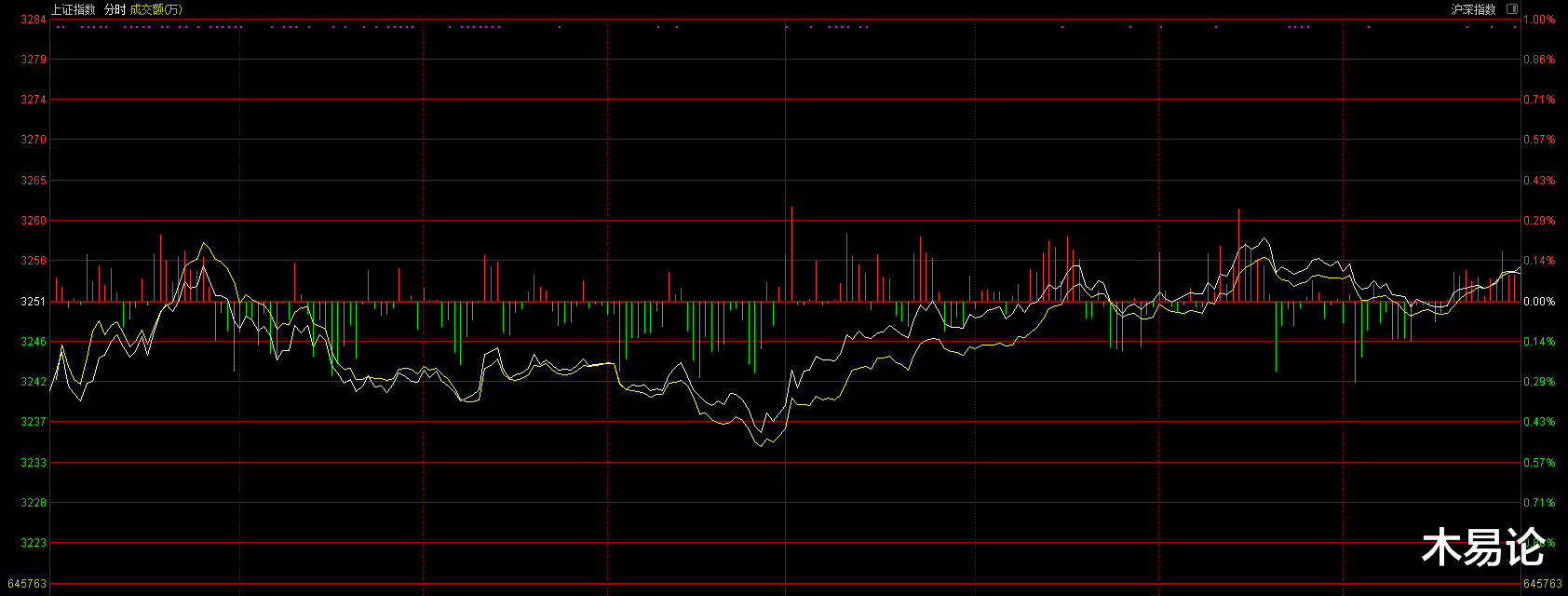Click the 3256 price axis label
The width and height of the screenshot is (1568, 596).
[34, 261]
